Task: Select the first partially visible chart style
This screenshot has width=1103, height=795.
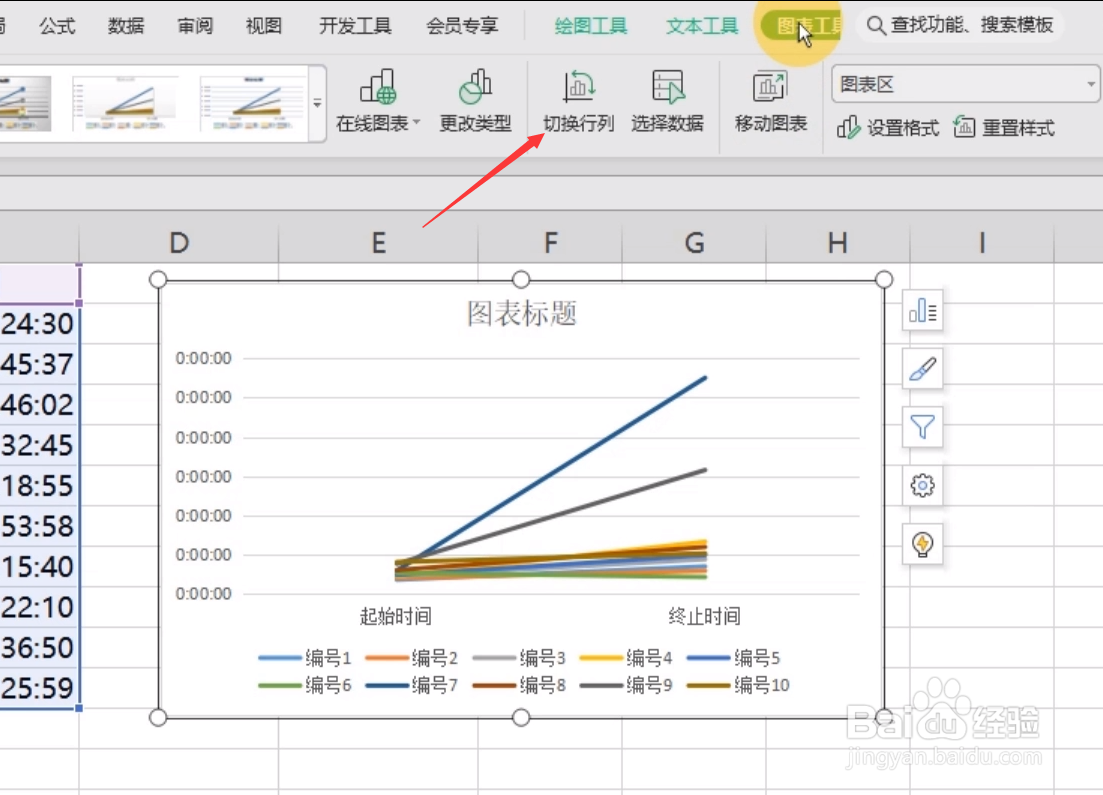Action: (x=25, y=103)
